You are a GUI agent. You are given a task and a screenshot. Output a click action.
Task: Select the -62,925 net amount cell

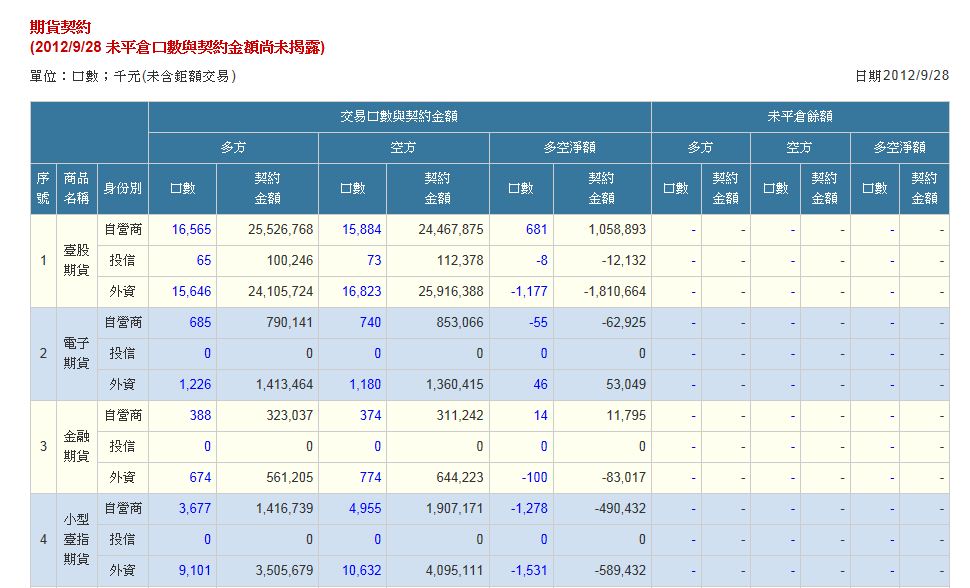[603, 322]
